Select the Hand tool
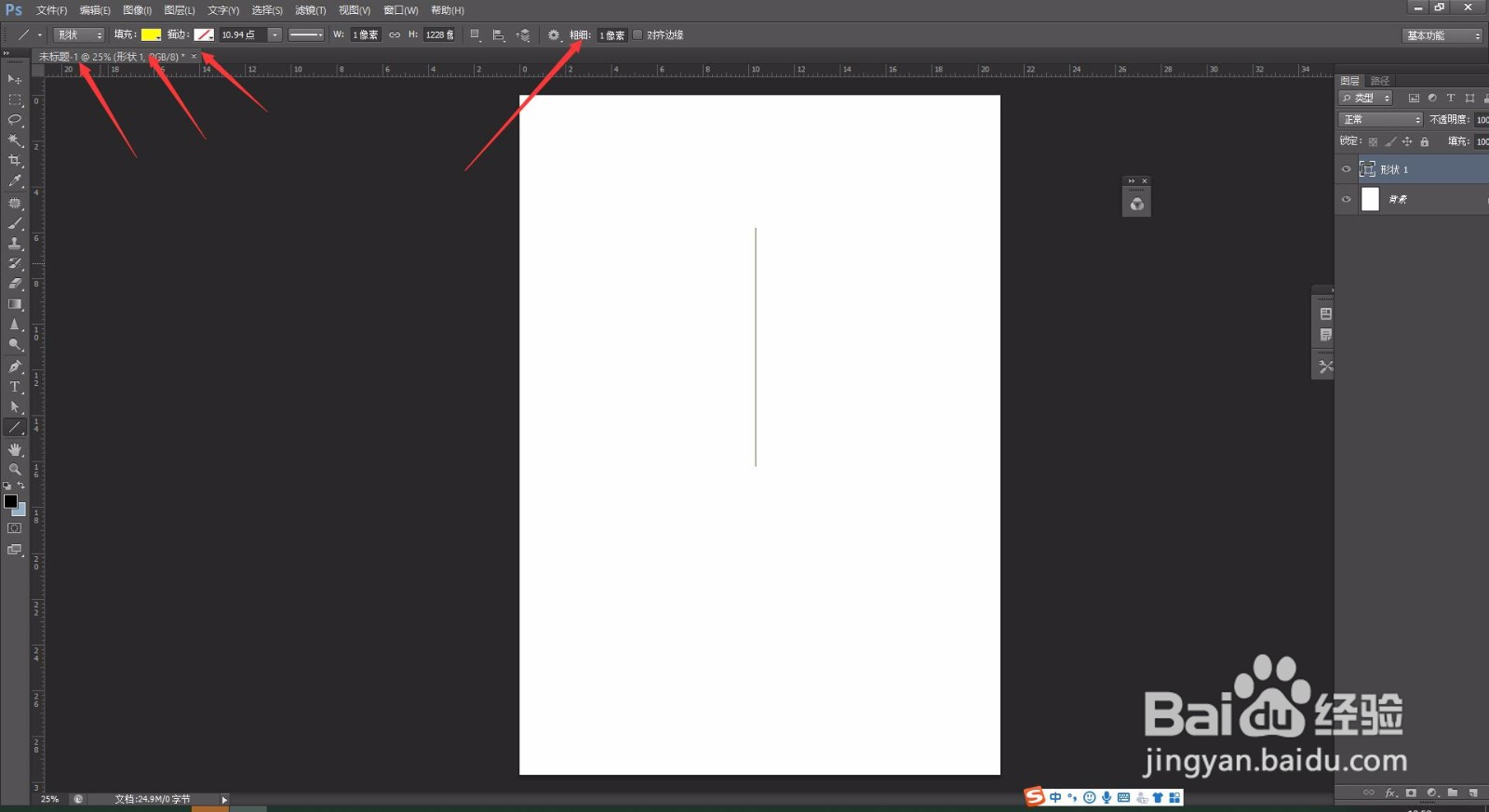 pyautogui.click(x=15, y=449)
